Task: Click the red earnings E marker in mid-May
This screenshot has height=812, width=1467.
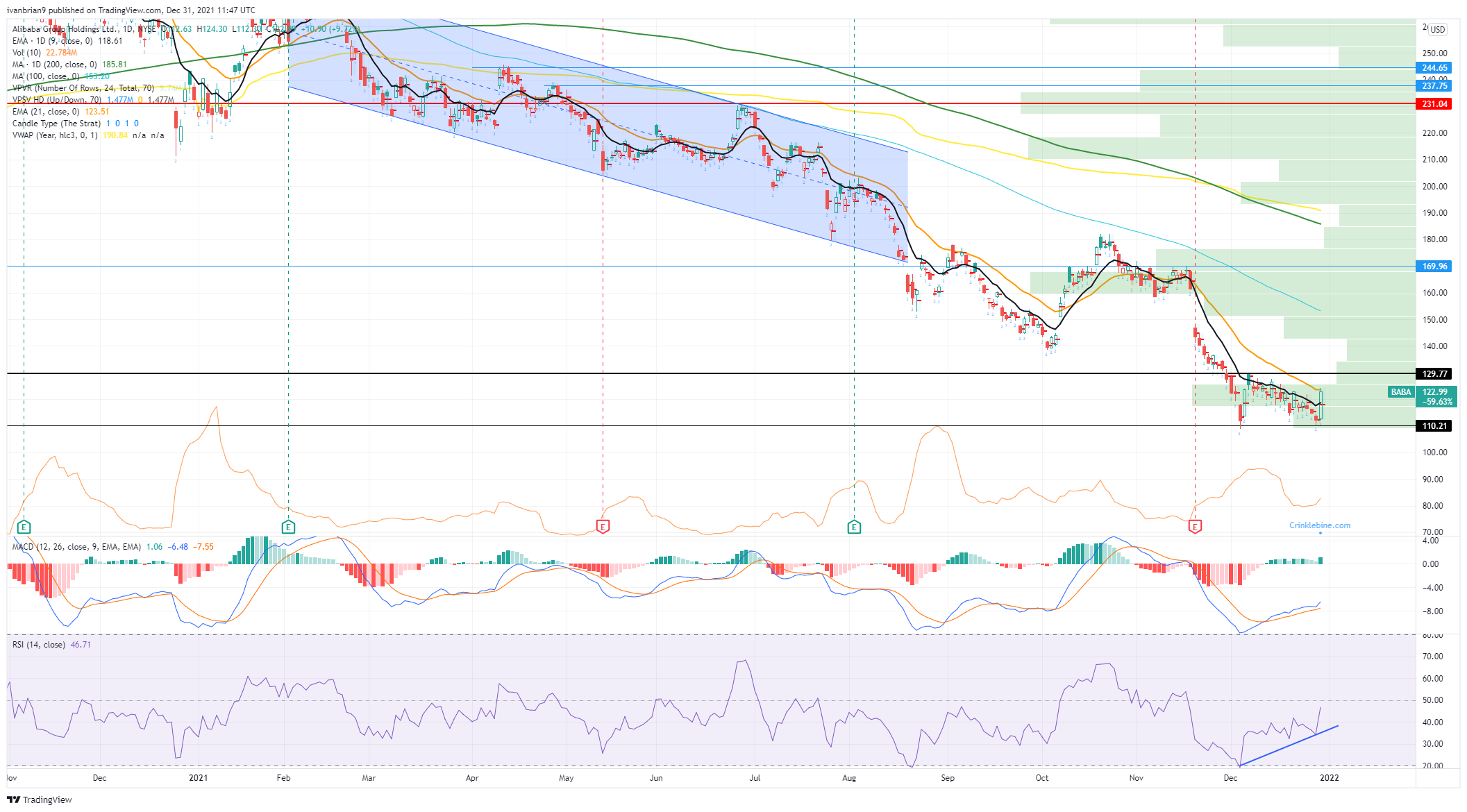Action: 603,527
